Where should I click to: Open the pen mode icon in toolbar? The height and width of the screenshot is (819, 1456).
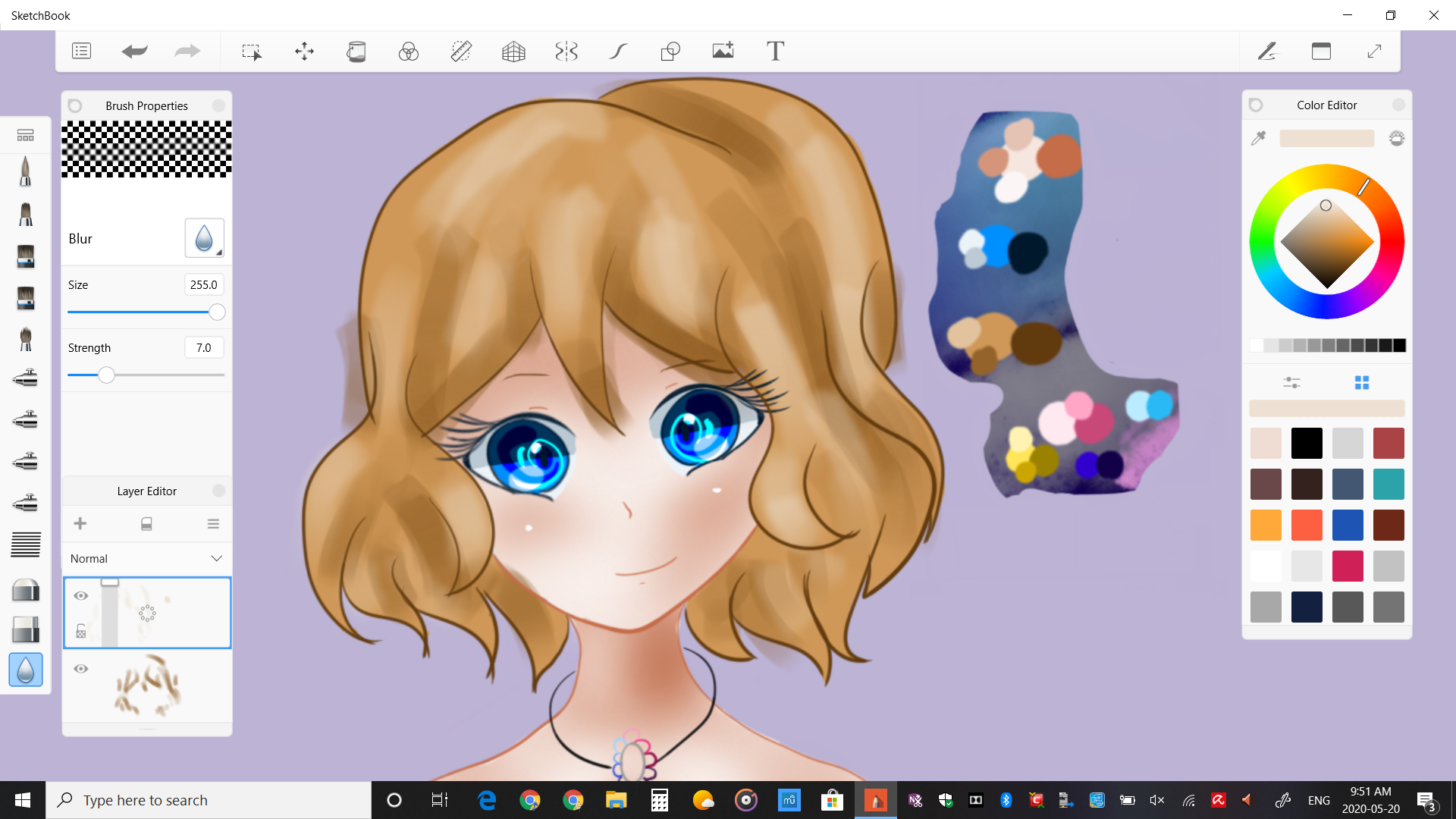[x=1267, y=51]
